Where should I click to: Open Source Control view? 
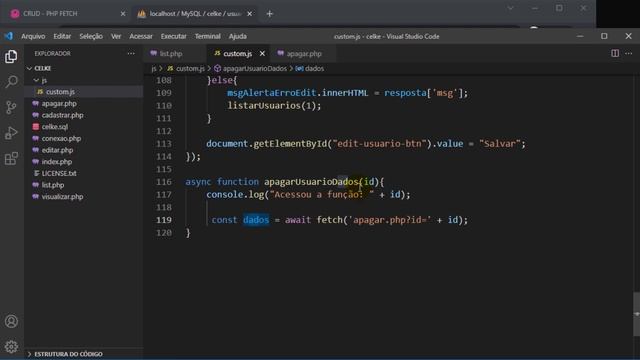pos(11,107)
